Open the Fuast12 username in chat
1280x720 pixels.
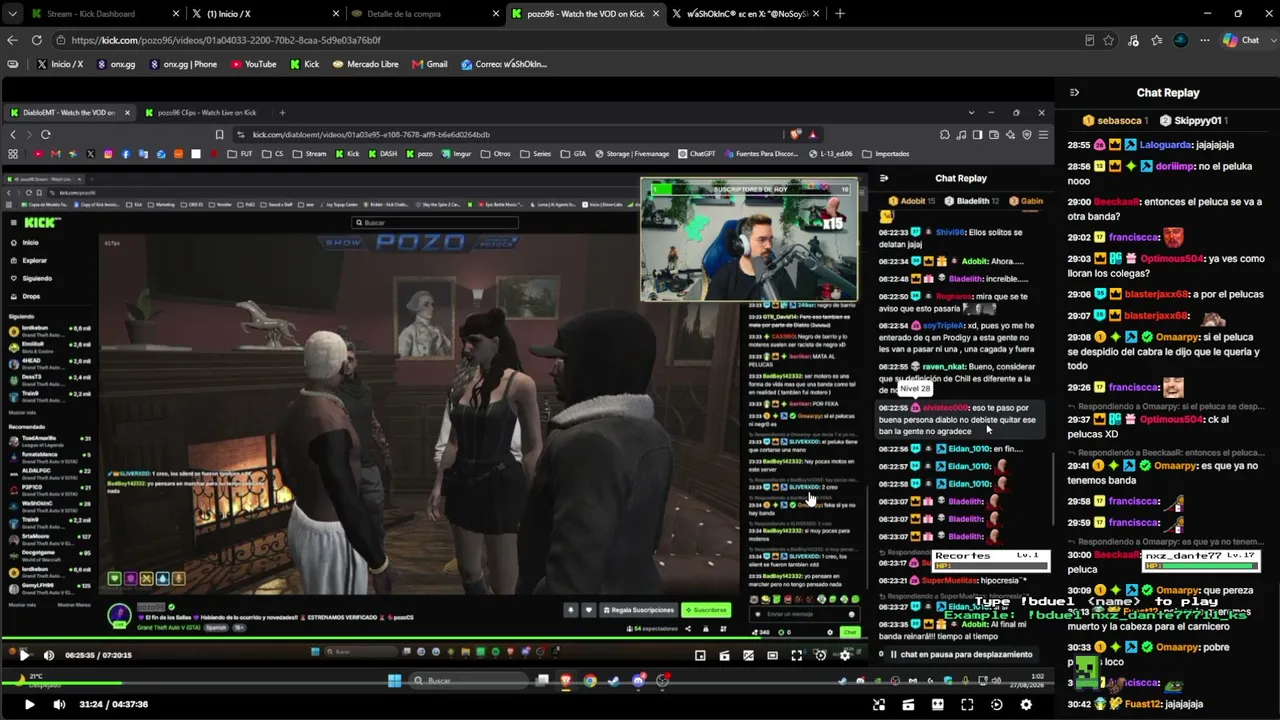[1144, 704]
